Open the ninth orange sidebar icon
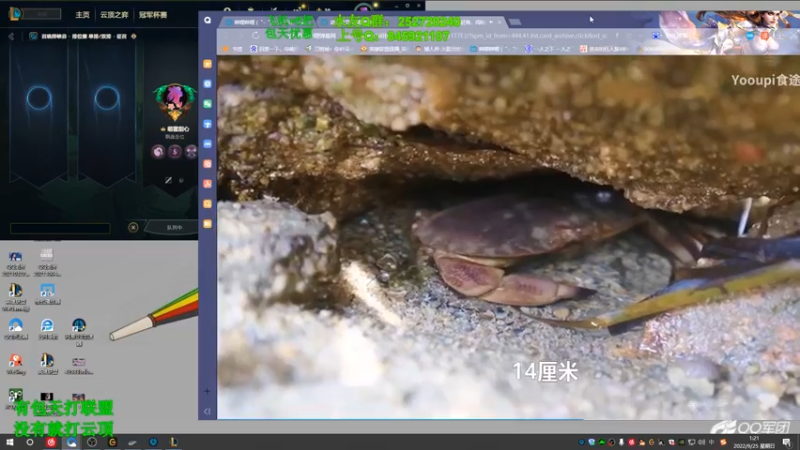The image size is (800, 450). 207,223
